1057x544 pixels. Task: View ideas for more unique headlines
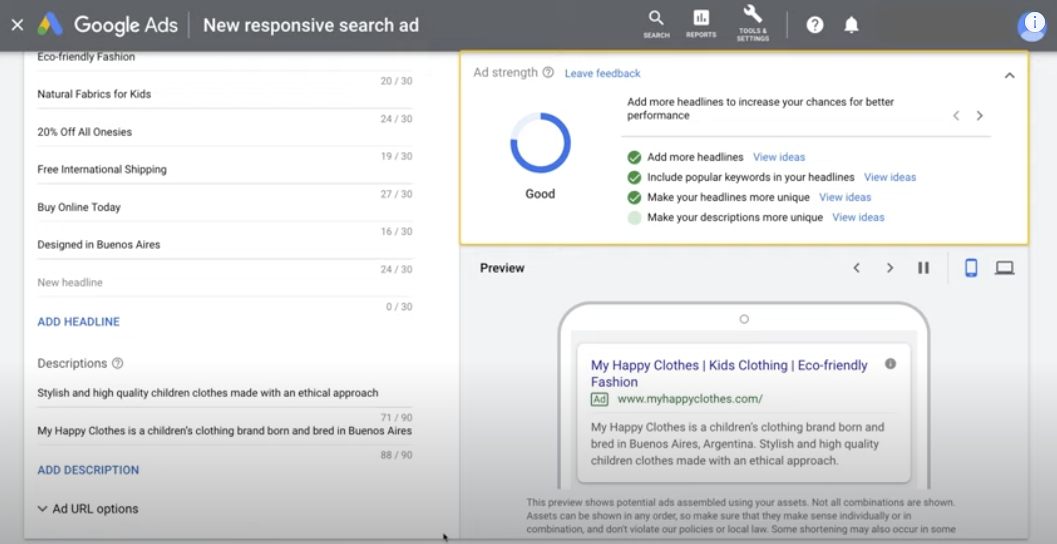[845, 198]
